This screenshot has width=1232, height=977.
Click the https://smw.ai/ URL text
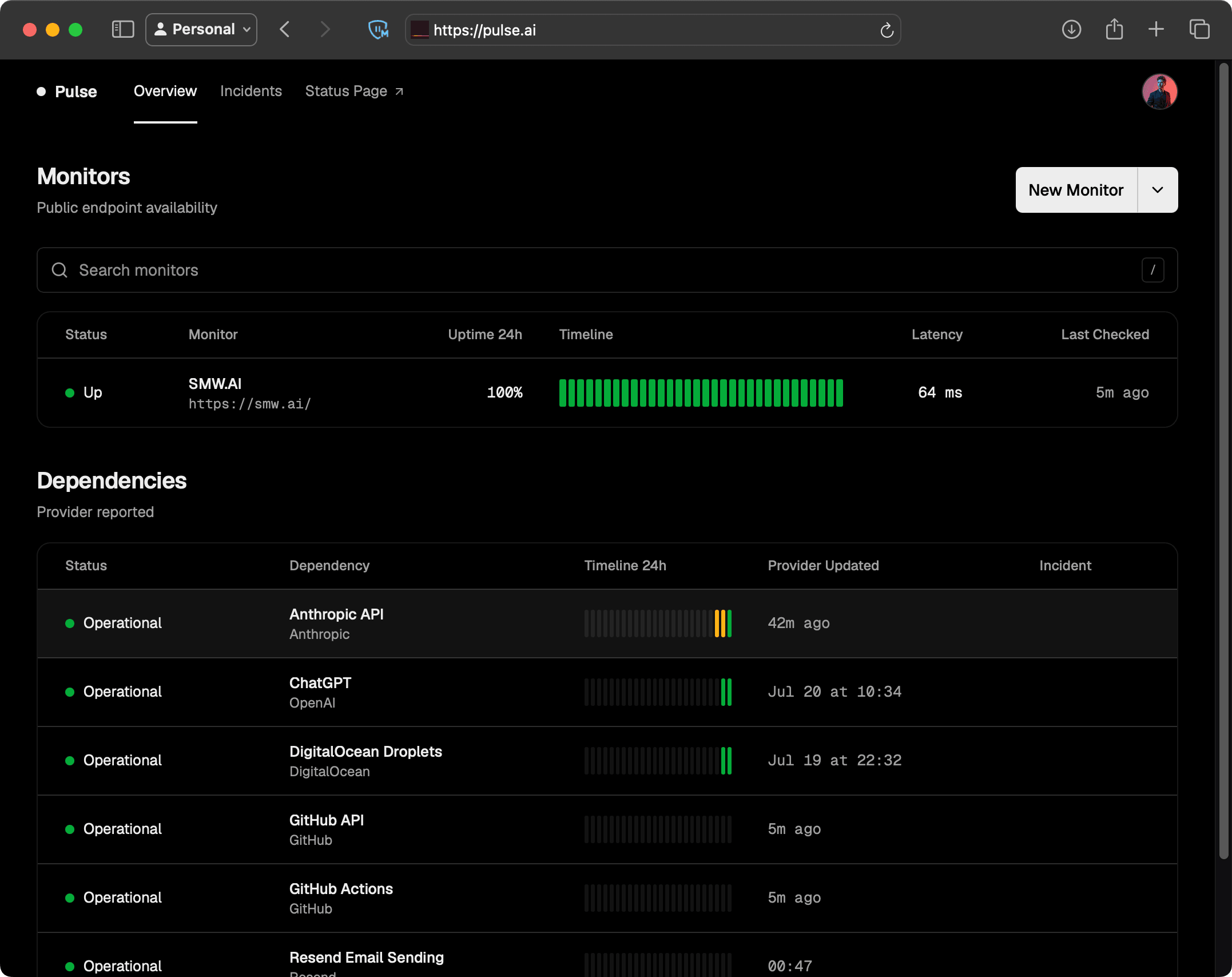click(x=250, y=404)
